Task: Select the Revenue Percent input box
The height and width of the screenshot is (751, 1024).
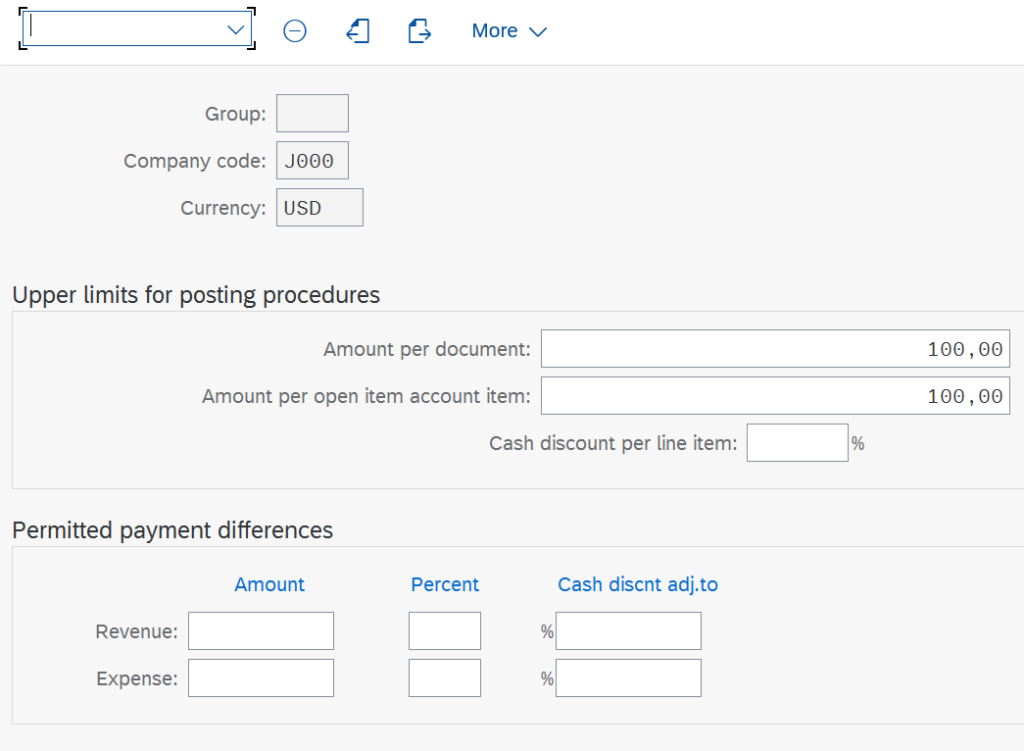Action: coord(445,631)
